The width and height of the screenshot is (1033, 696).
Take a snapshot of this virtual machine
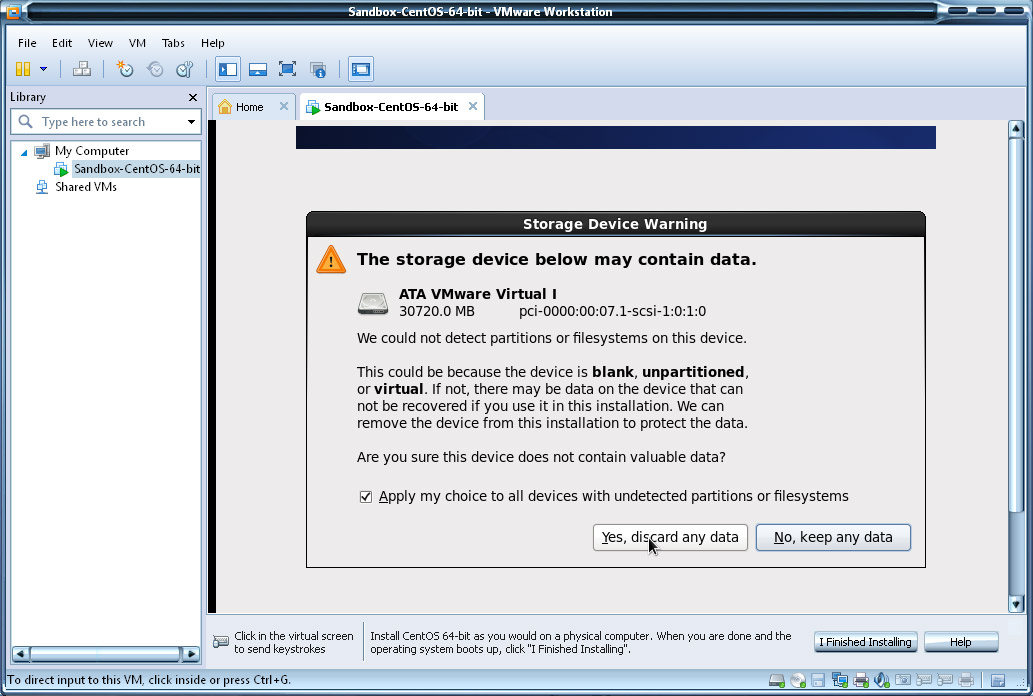[x=125, y=69]
